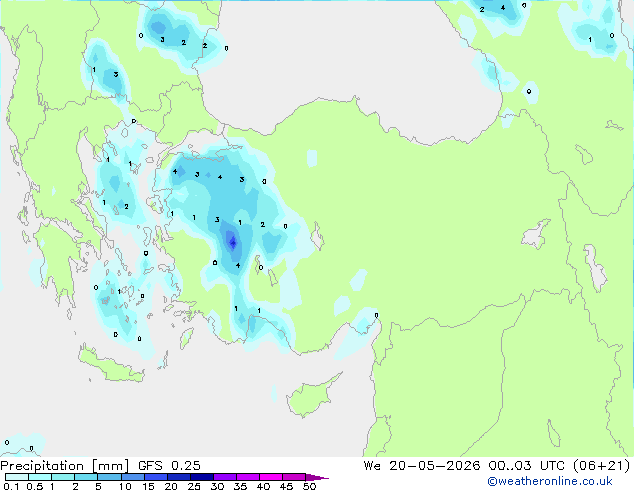634x490 pixels.
Task: Click the "(06+21)" run offset text
Action: point(602,466)
